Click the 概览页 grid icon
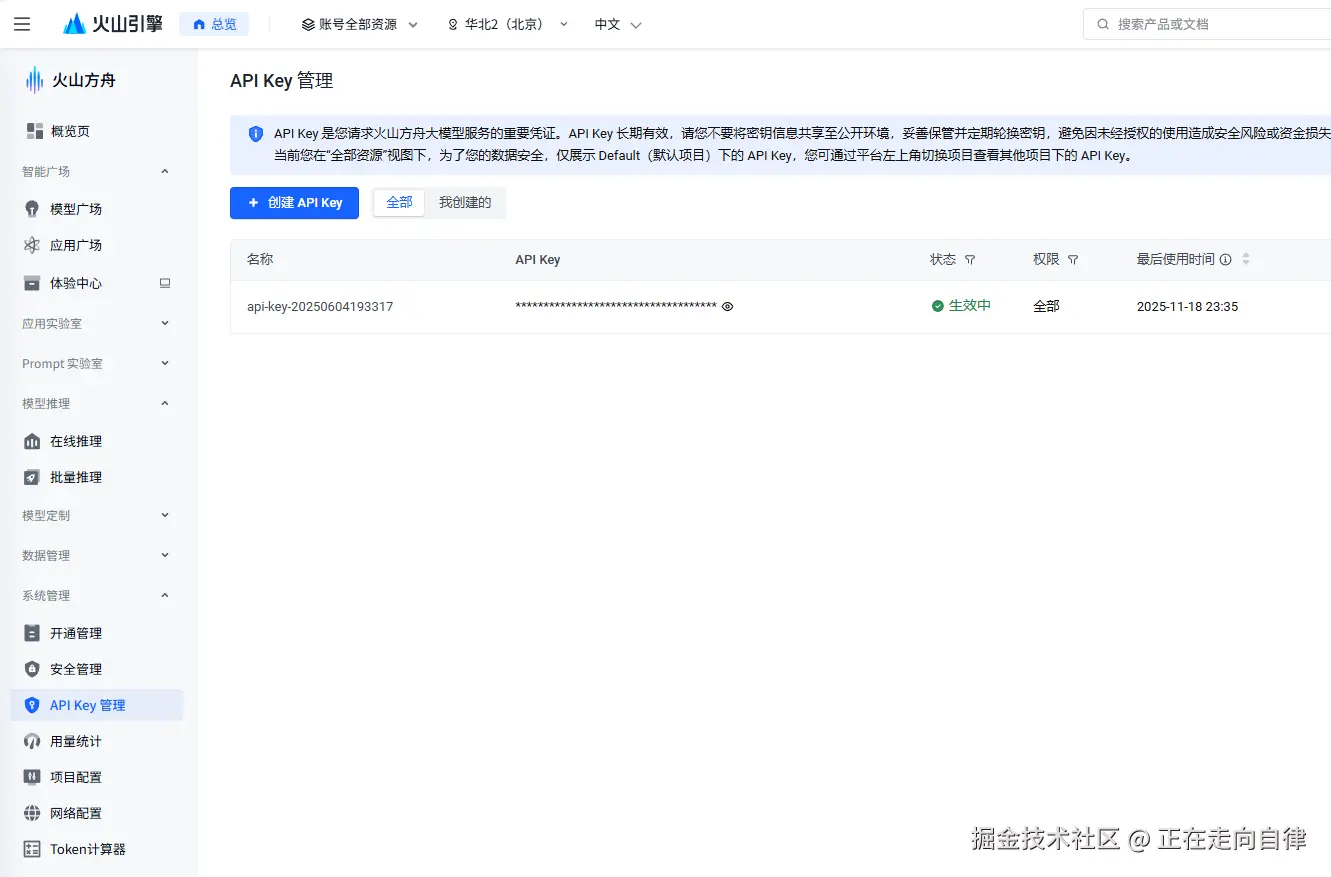Screen dimensions: 1331x877 click(34, 131)
